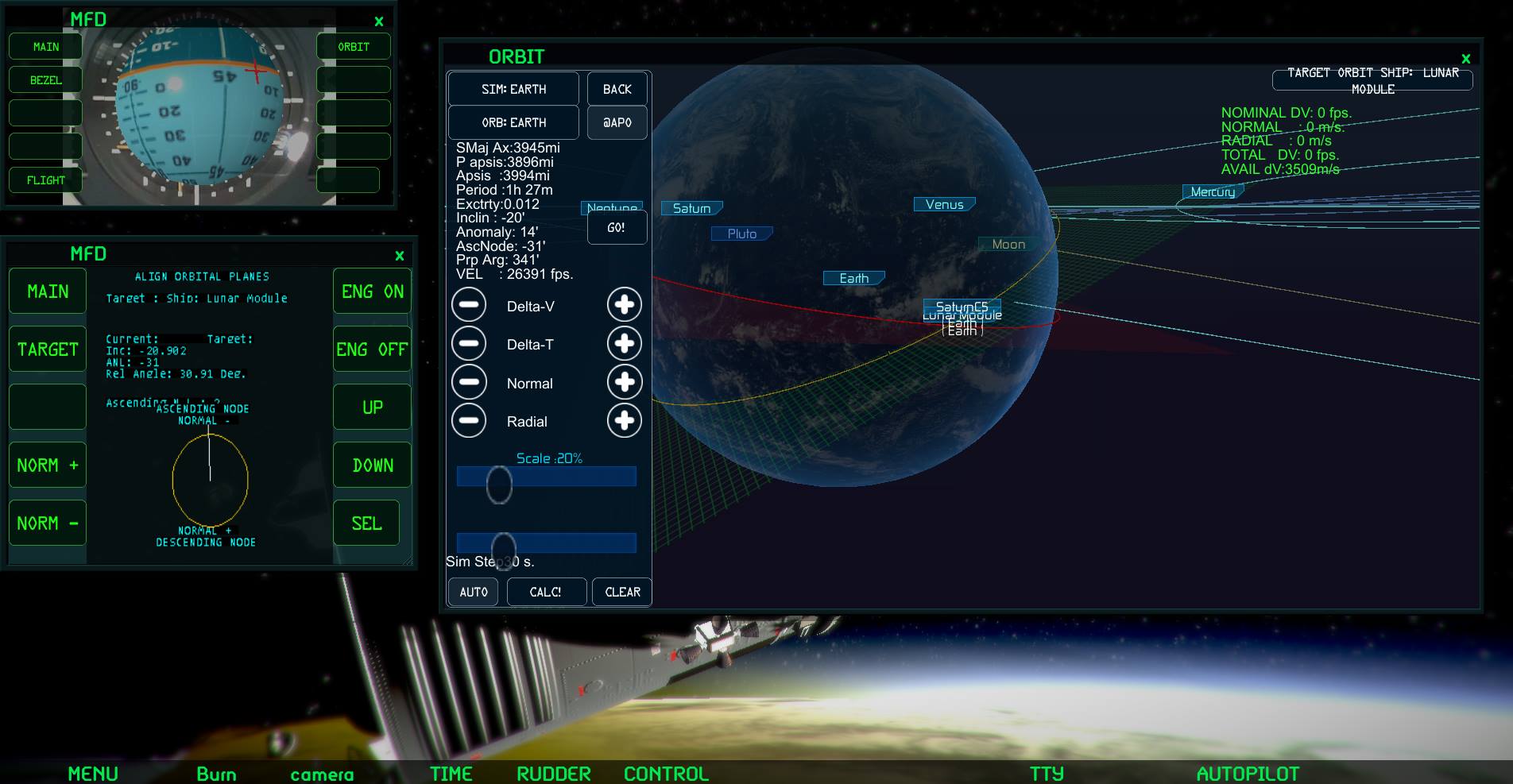Open CONTROL in the bottom bar
Screen dimensions: 1513x784
tap(666, 774)
